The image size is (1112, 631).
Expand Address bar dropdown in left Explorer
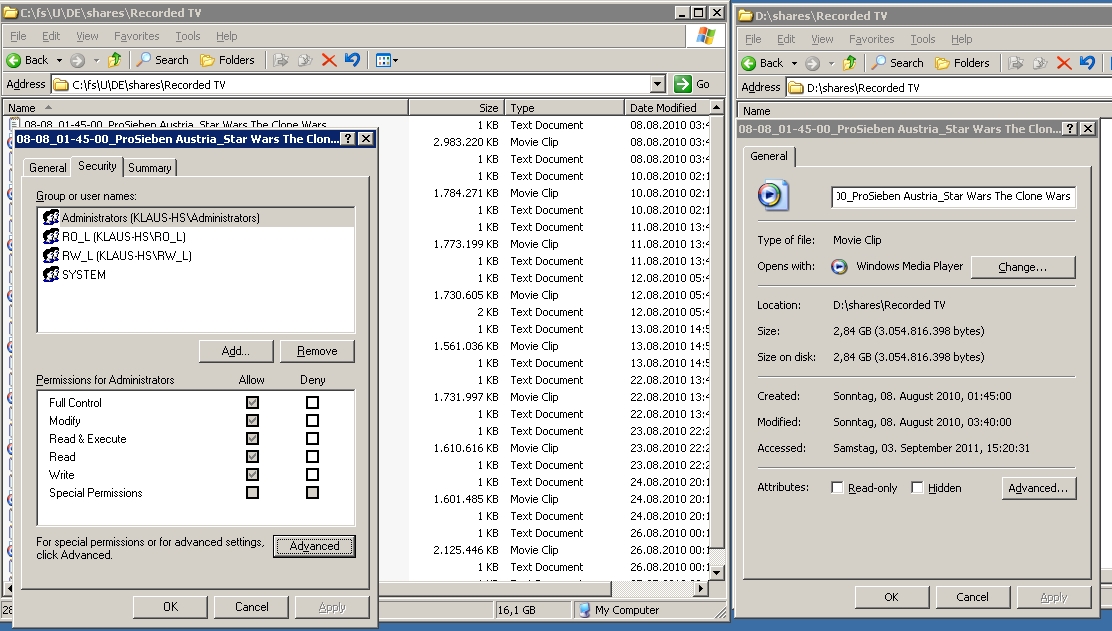coord(657,84)
